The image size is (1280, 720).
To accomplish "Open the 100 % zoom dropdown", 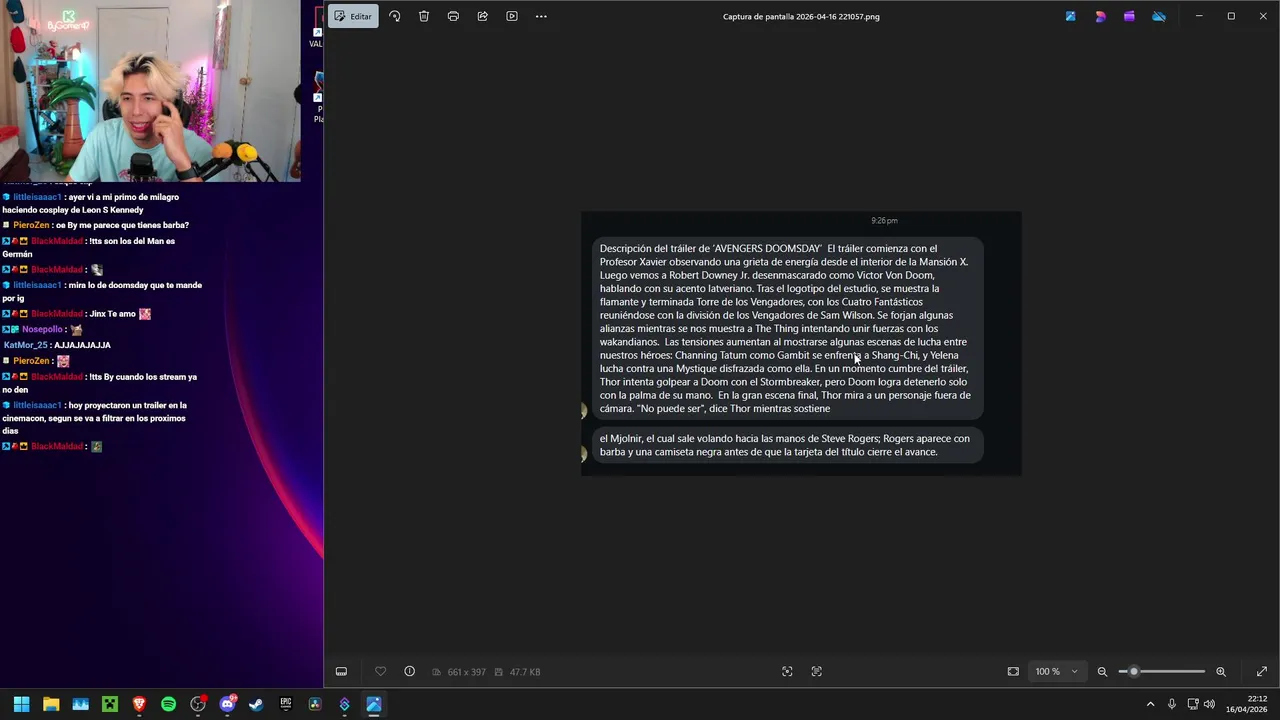I will pos(1057,671).
